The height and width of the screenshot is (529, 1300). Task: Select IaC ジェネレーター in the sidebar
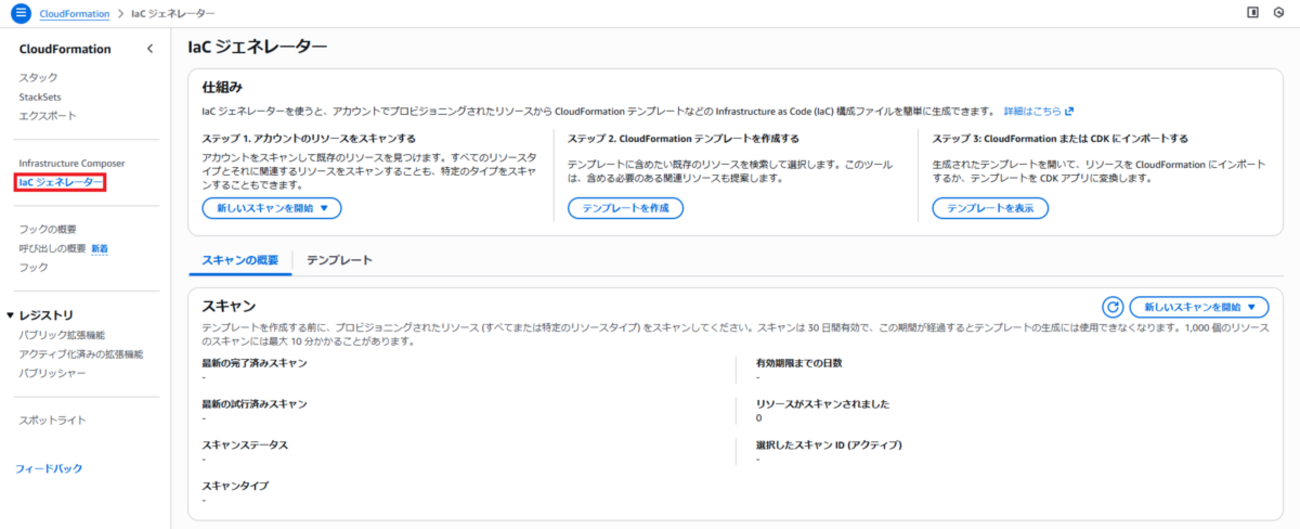coord(60,183)
